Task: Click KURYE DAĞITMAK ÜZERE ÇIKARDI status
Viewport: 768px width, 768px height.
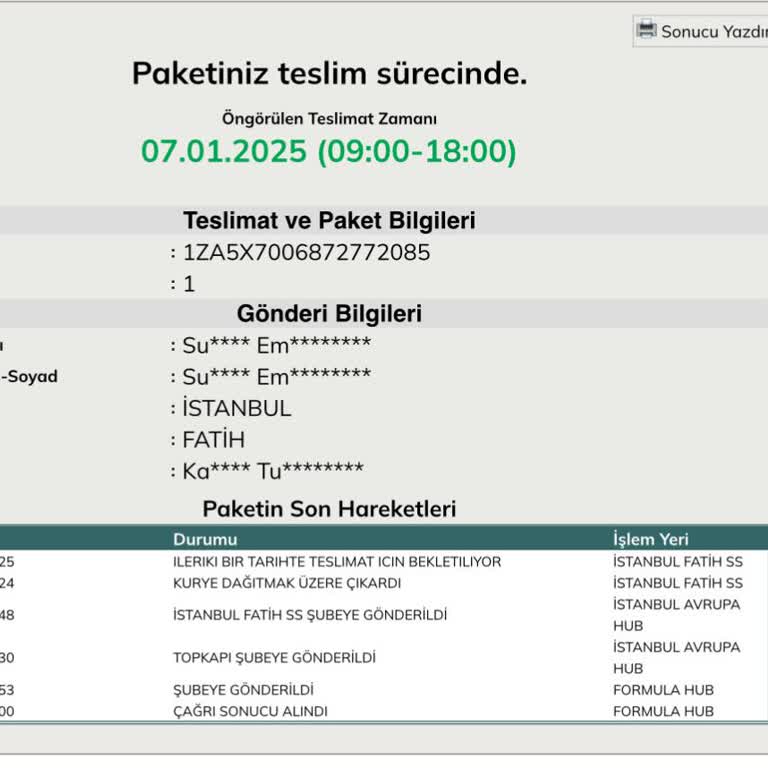Action: click(x=287, y=583)
